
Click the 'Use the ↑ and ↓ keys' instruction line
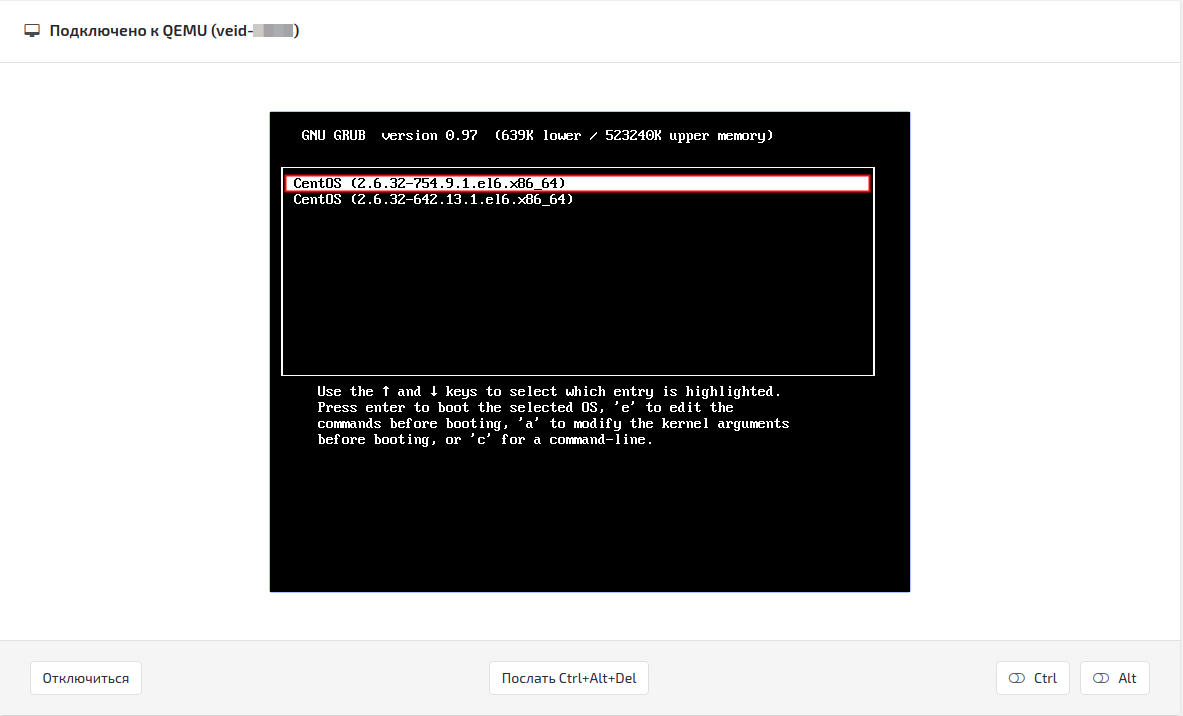[549, 392]
